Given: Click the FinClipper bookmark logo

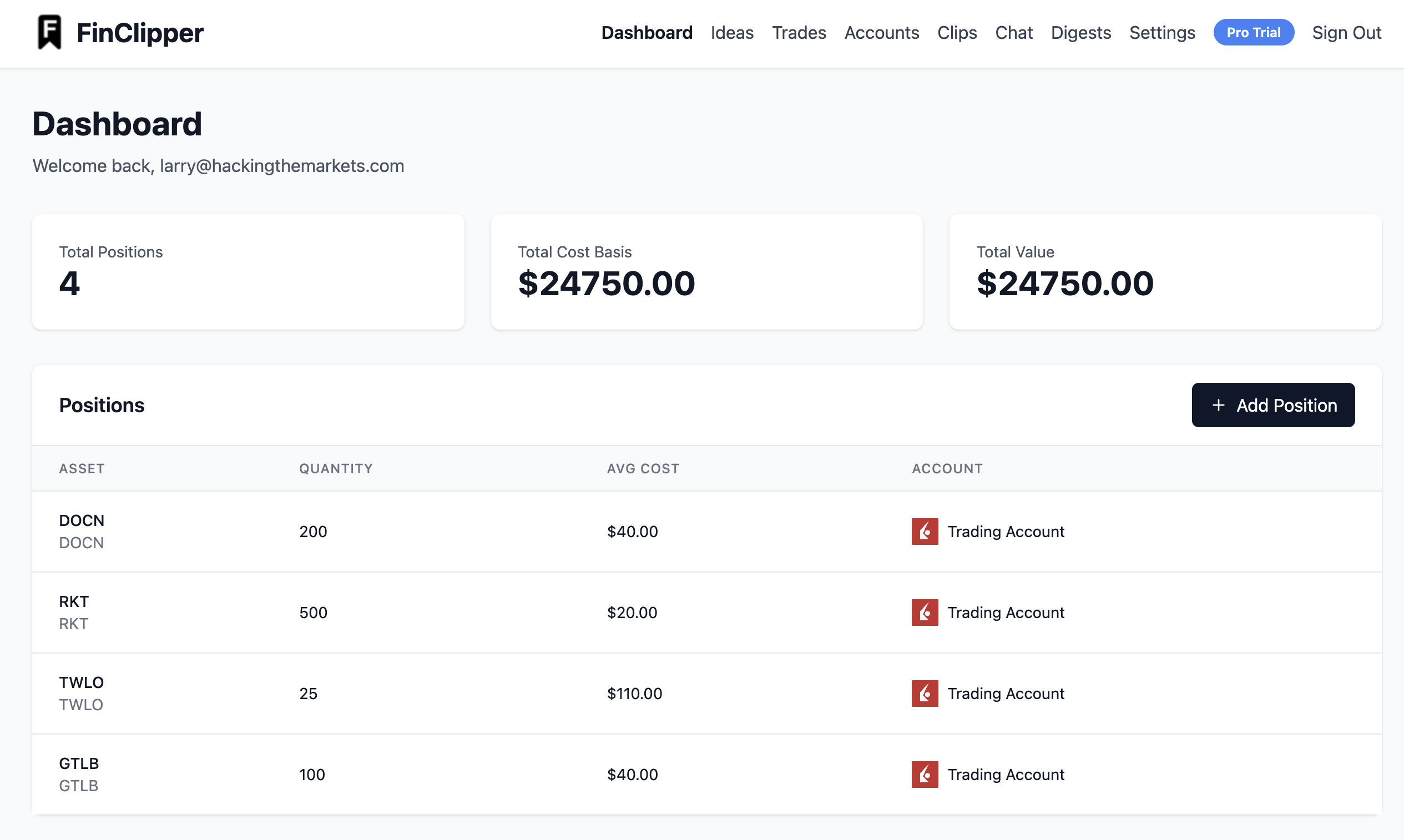Looking at the screenshot, I should pyautogui.click(x=50, y=32).
